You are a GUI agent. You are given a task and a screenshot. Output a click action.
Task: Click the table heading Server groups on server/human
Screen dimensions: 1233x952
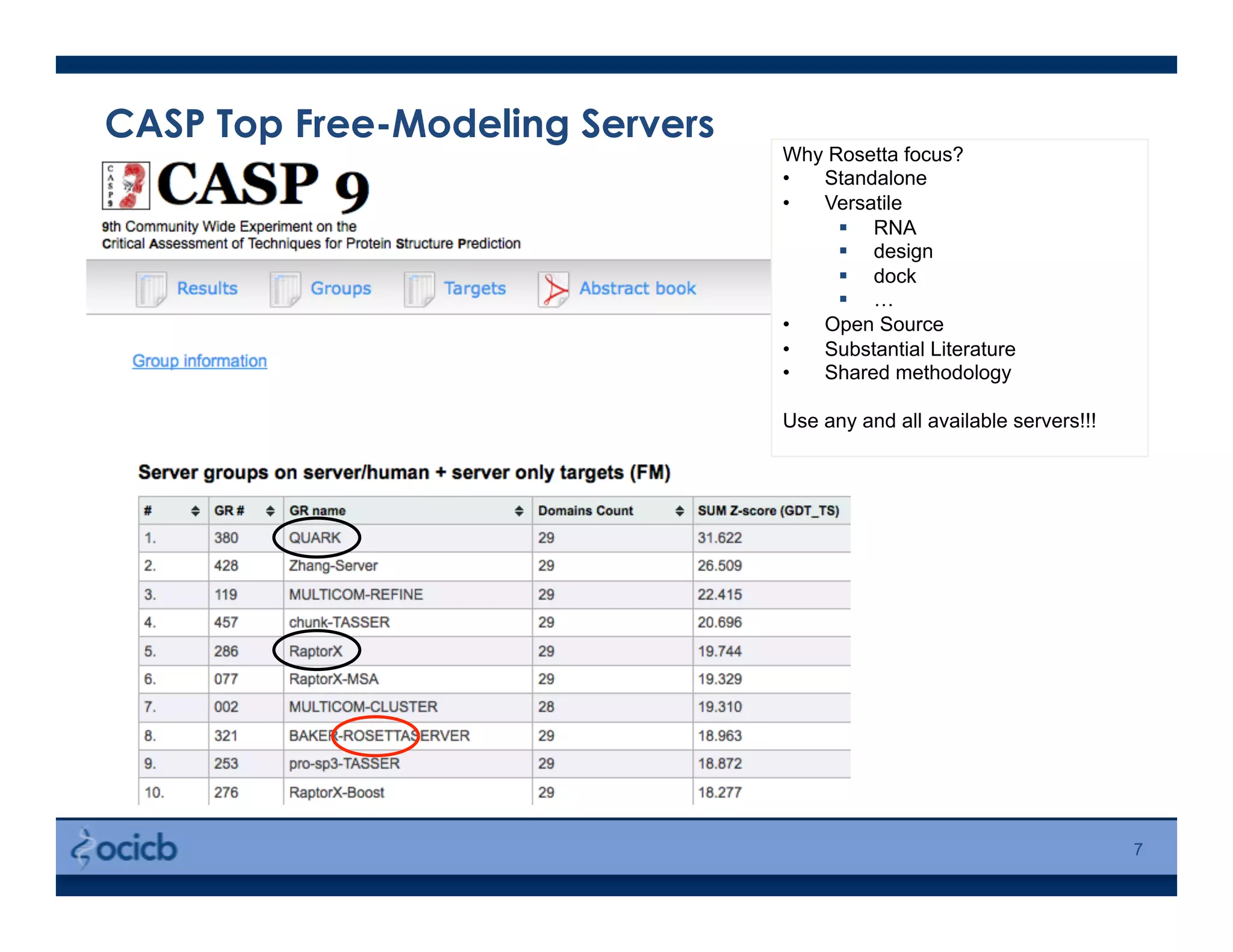coord(404,472)
